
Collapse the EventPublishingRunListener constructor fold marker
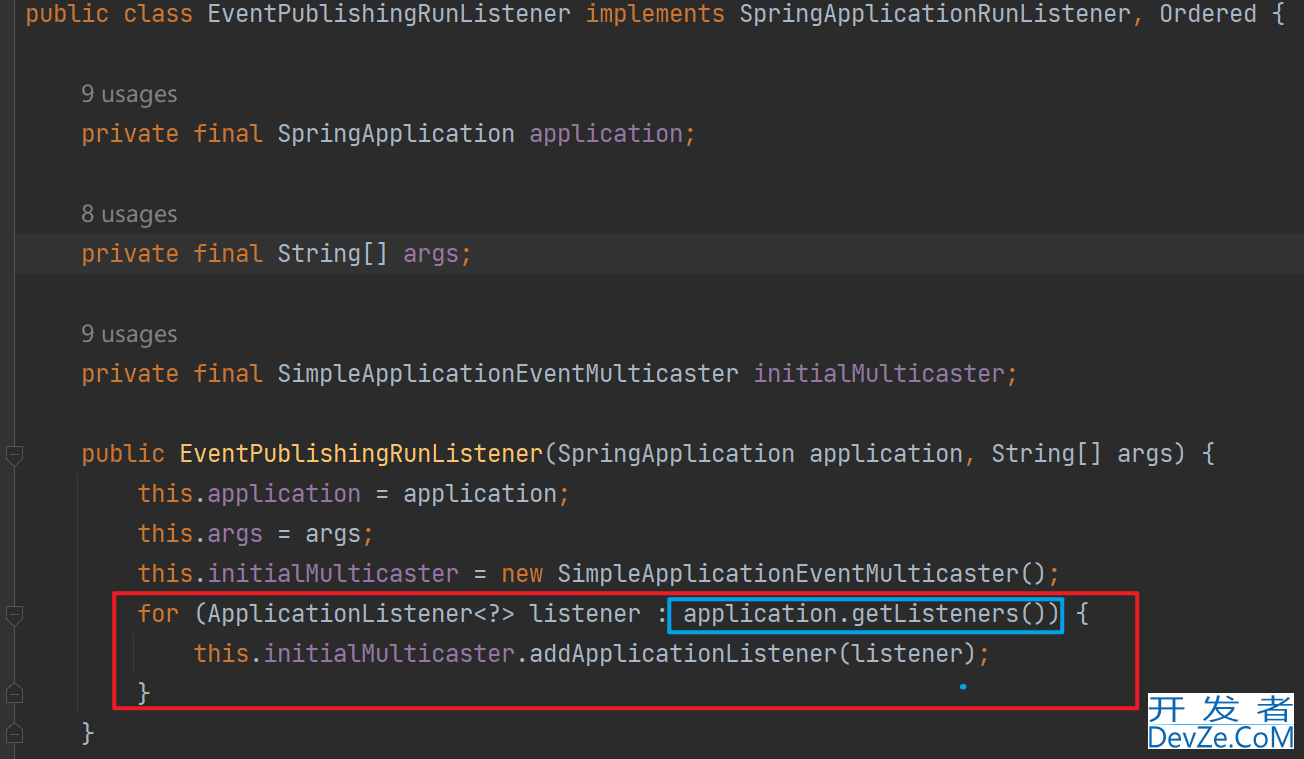point(14,455)
